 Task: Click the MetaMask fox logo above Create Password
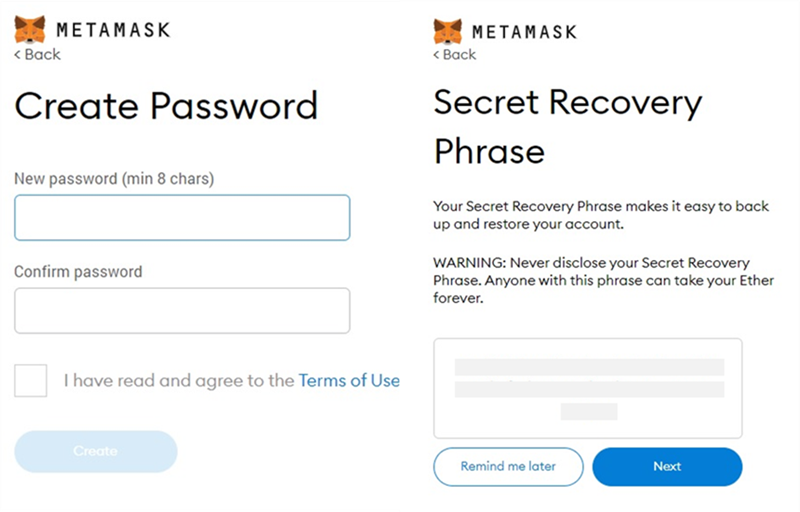pos(30,30)
